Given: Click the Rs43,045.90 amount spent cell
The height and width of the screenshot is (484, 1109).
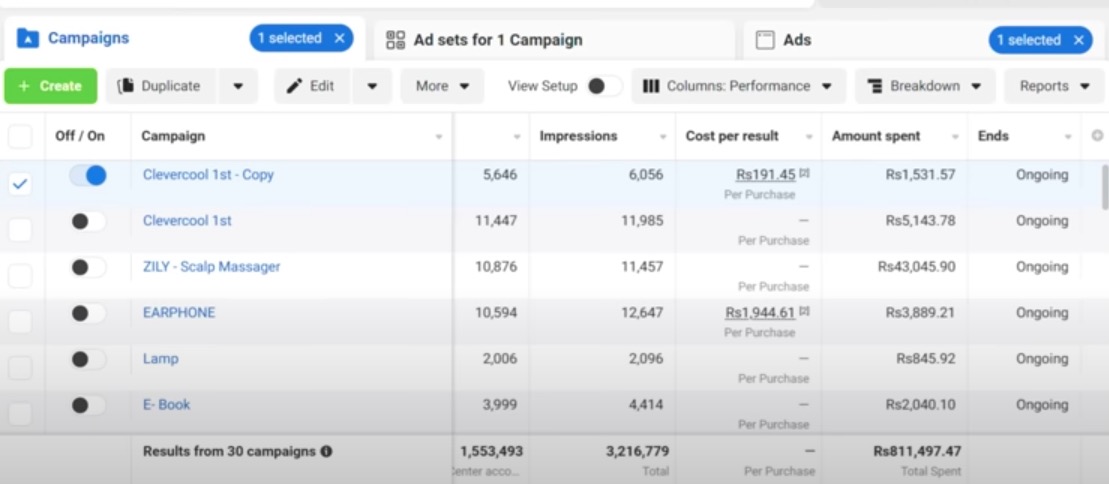Looking at the screenshot, I should click(917, 267).
